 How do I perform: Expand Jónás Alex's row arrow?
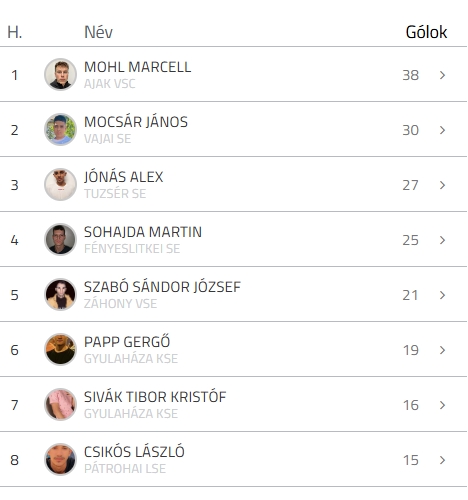click(442, 185)
